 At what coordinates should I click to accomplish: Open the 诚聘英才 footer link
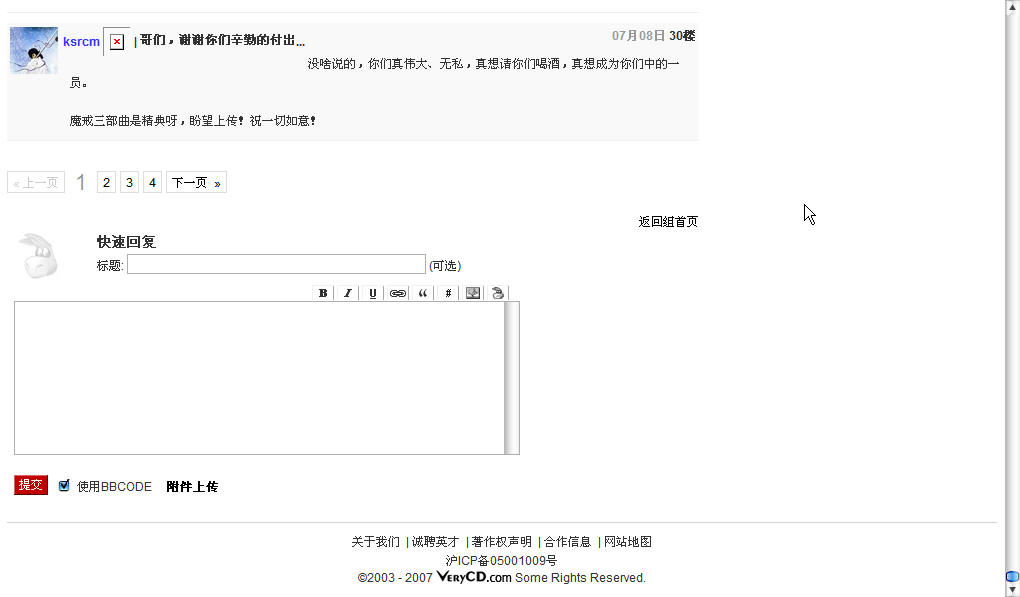pos(435,542)
